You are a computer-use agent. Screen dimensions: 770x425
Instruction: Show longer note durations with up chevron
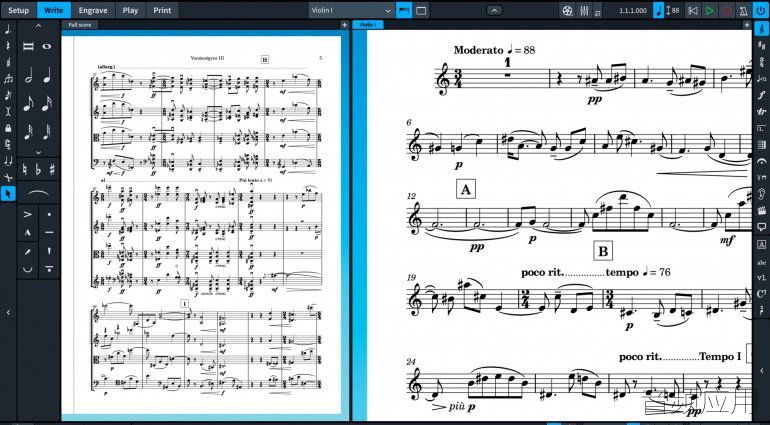click(x=38, y=26)
